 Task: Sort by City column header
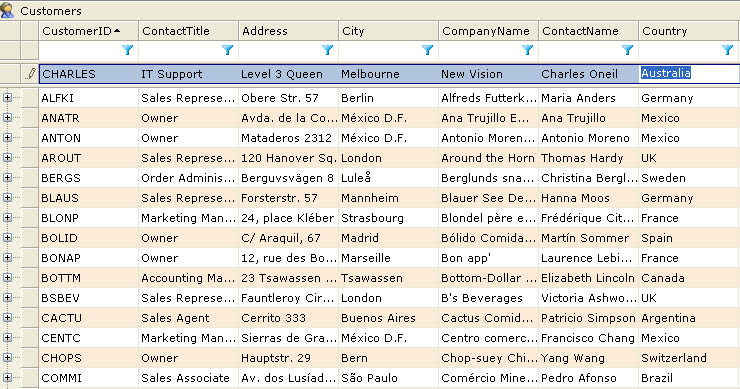click(389, 31)
